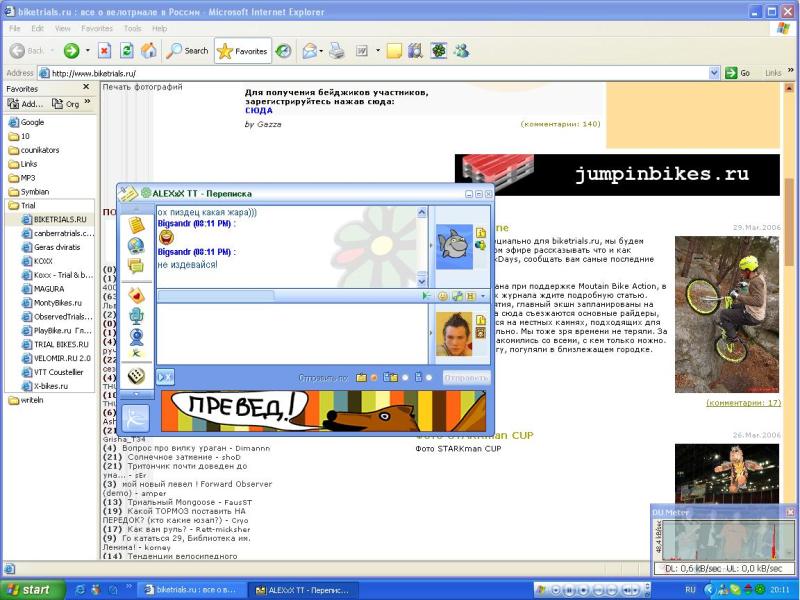The height and width of the screenshot is (600, 800).
Task: Open the Favorites menu in menu bar
Action: 96,28
